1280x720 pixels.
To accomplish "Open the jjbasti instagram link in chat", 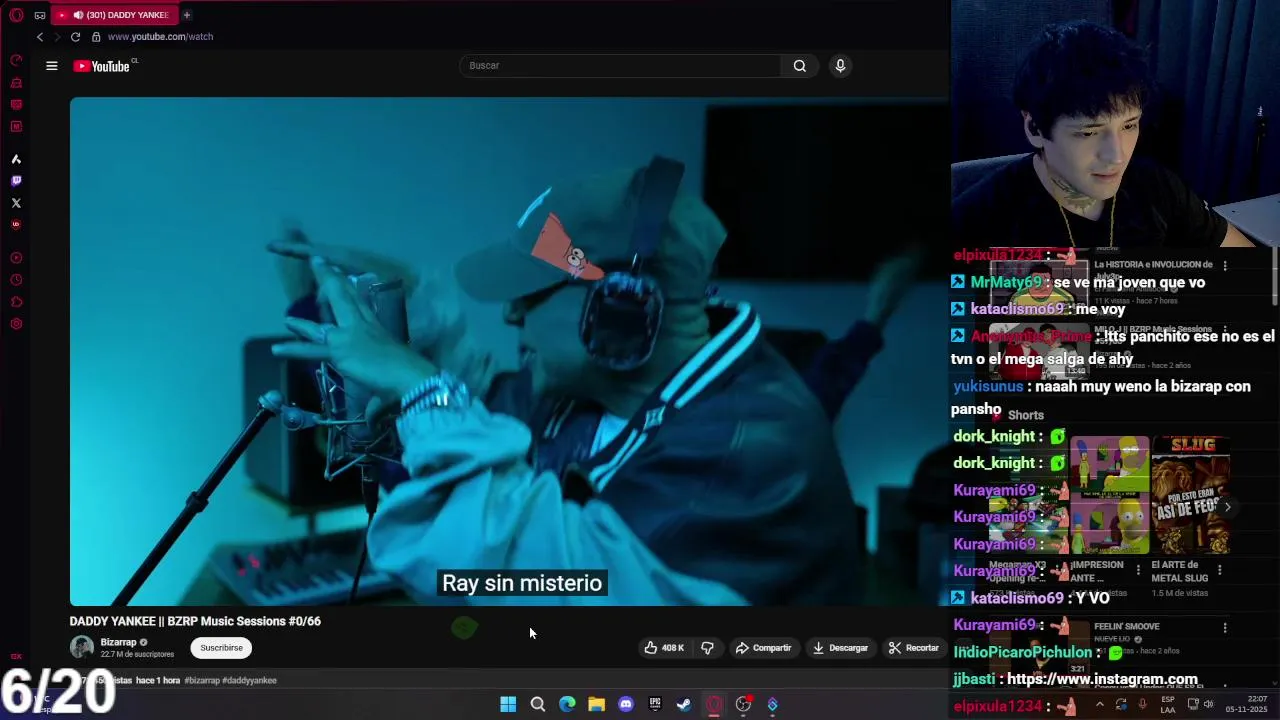I will (x=1102, y=679).
